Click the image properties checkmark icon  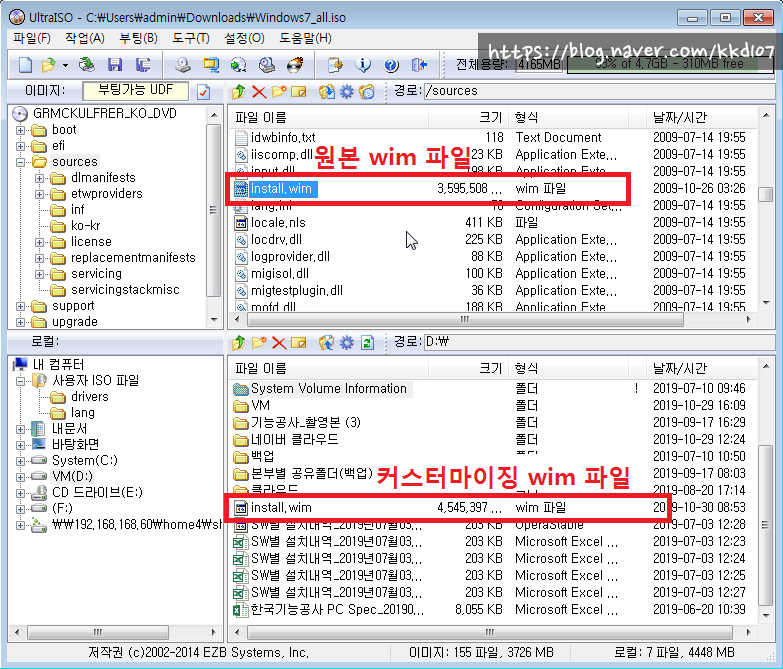point(203,92)
